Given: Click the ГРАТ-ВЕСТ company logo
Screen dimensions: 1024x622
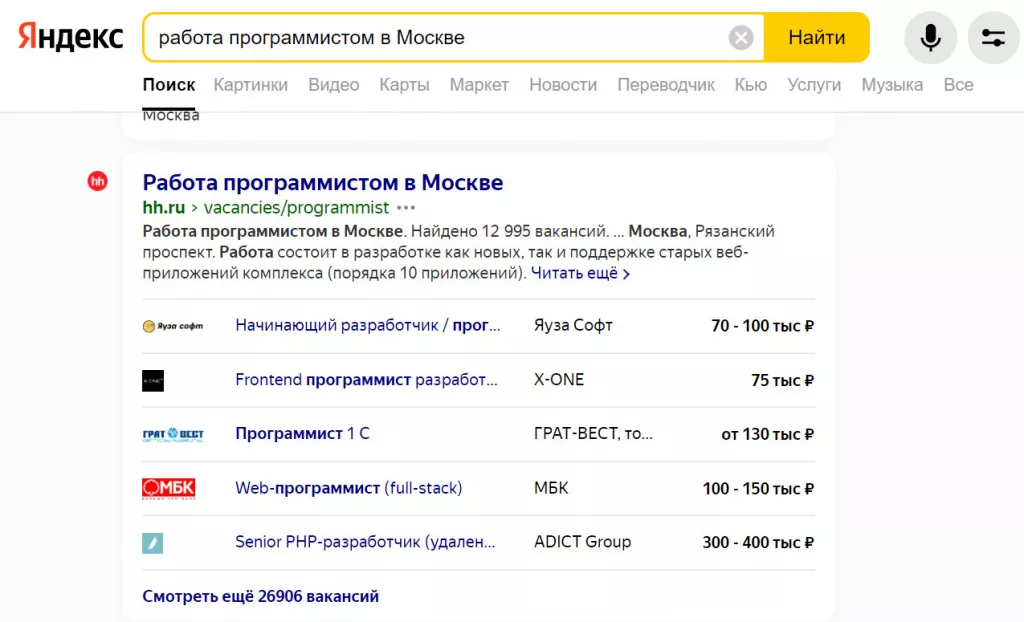Looking at the screenshot, I should 172,434.
